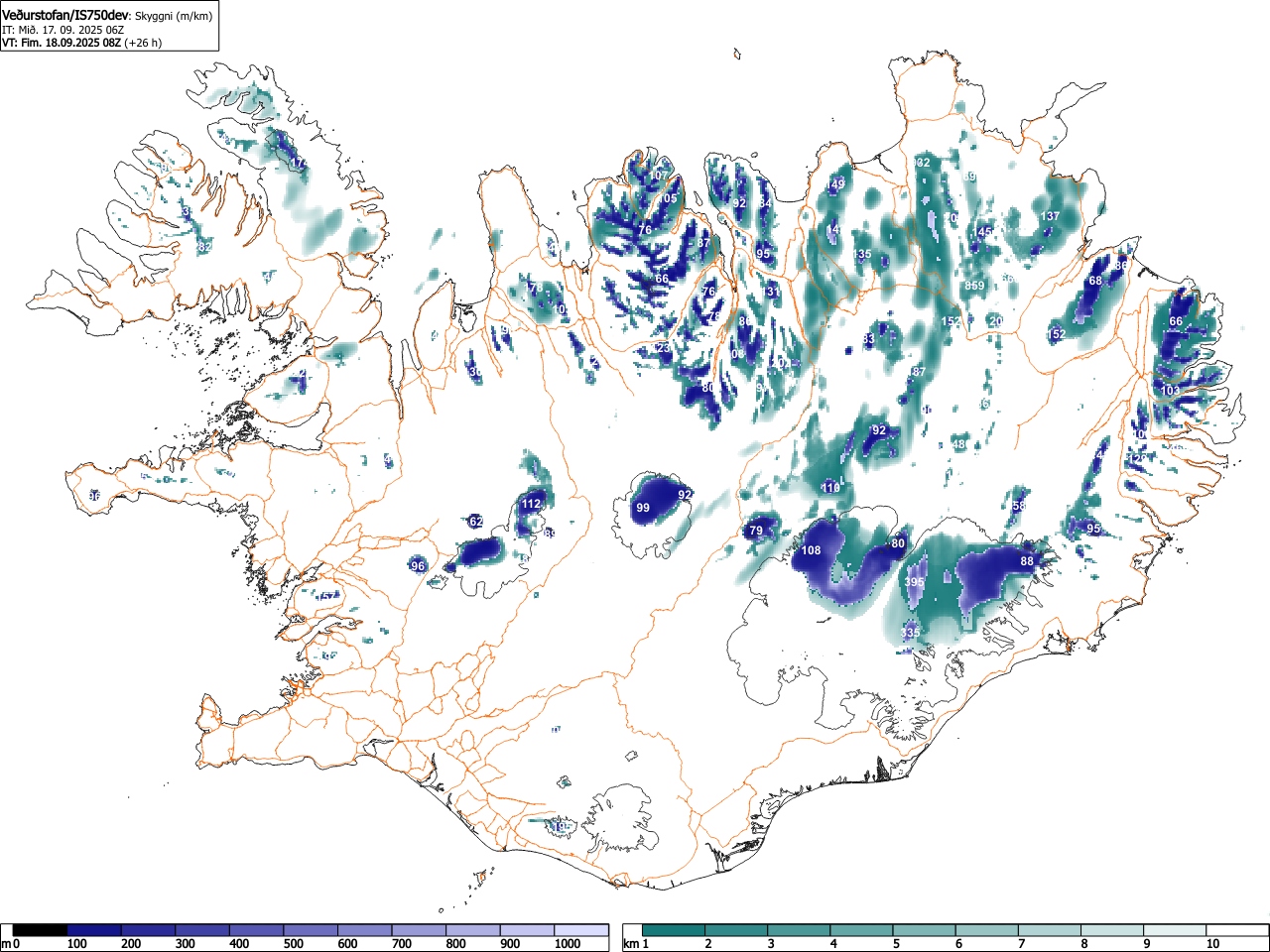Select the '103' value on the east coast

(x=1171, y=391)
